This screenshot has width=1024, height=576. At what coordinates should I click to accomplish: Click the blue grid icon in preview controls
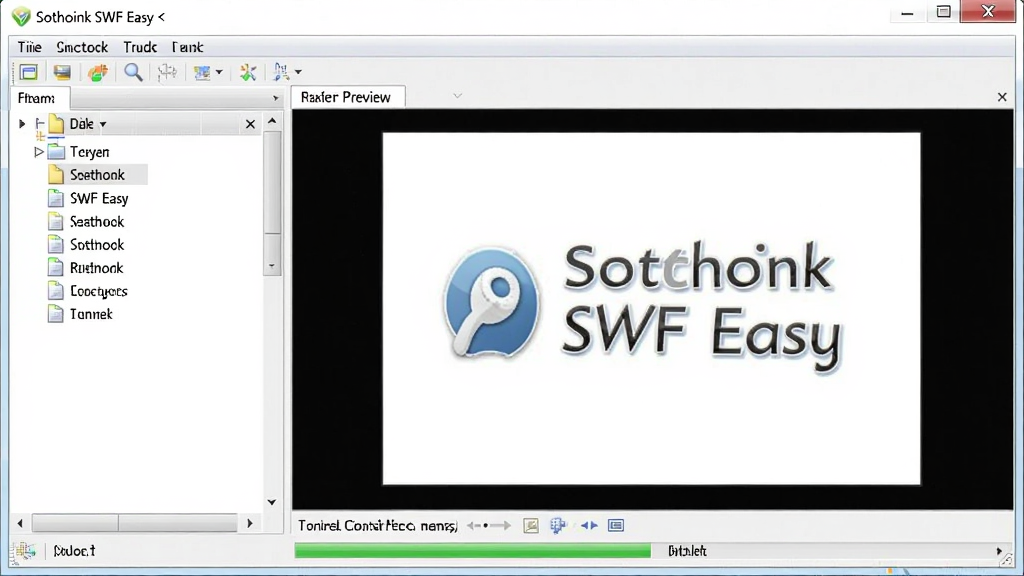point(558,526)
